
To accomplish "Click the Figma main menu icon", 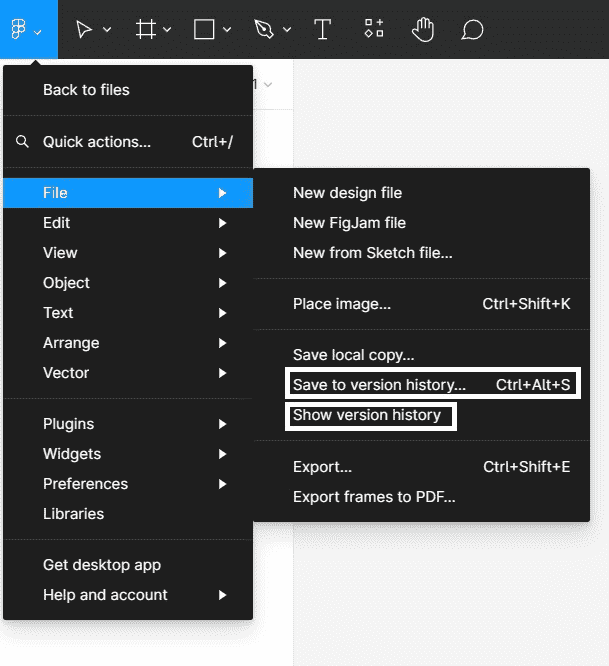I will click(x=19, y=30).
